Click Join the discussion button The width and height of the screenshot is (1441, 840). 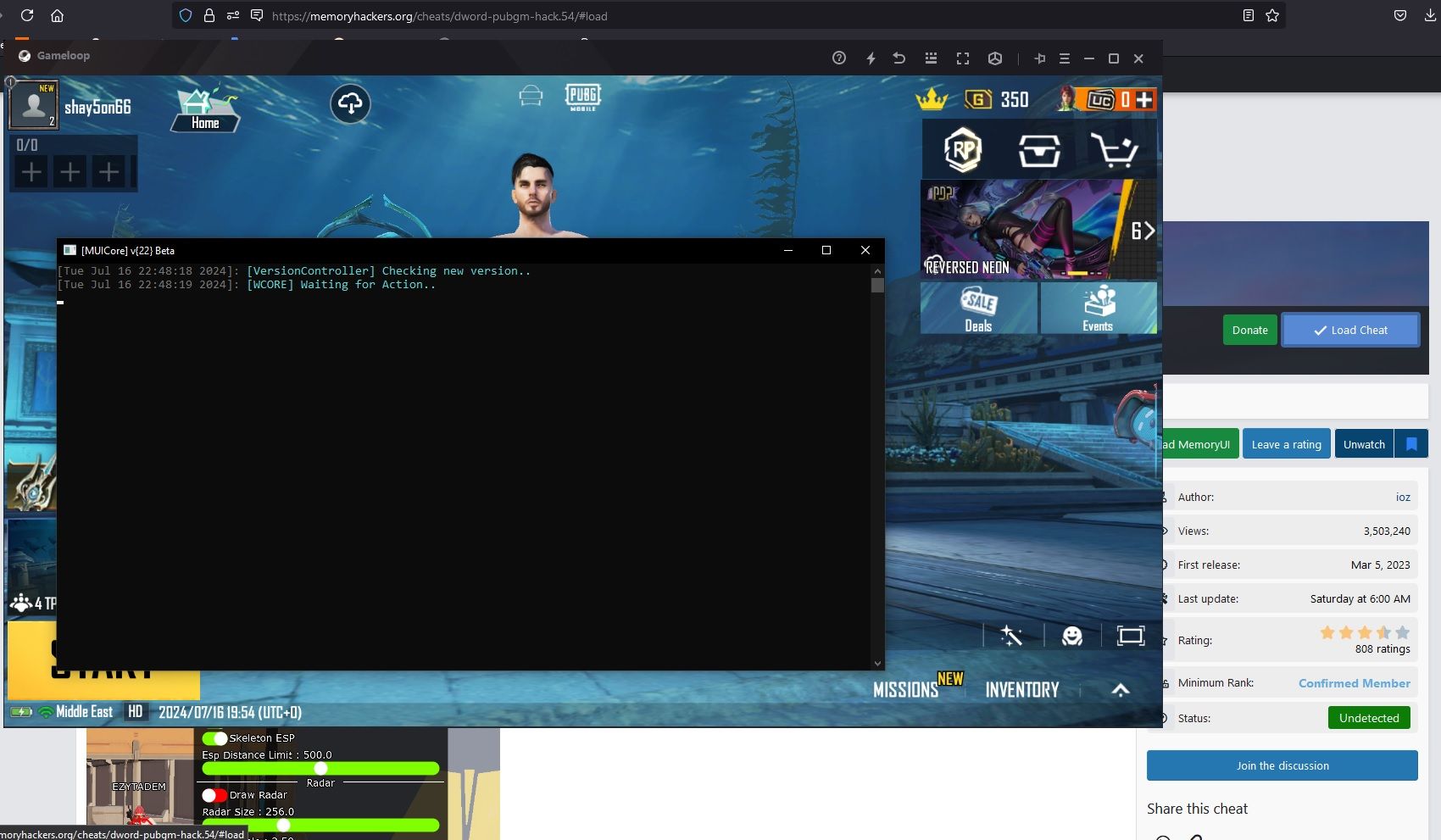(x=1282, y=765)
